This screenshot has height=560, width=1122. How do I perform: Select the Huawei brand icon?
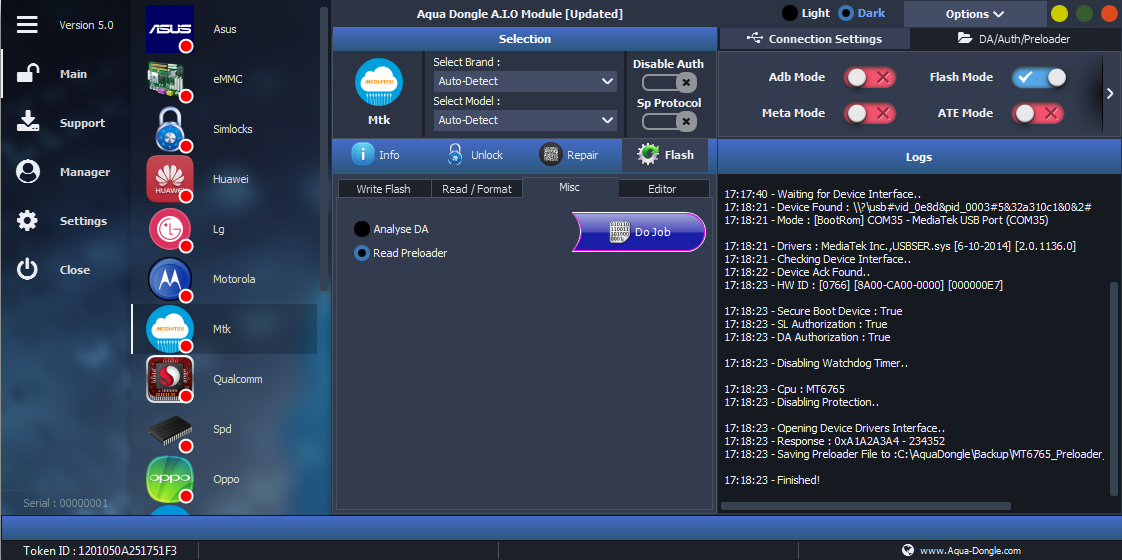click(x=170, y=179)
